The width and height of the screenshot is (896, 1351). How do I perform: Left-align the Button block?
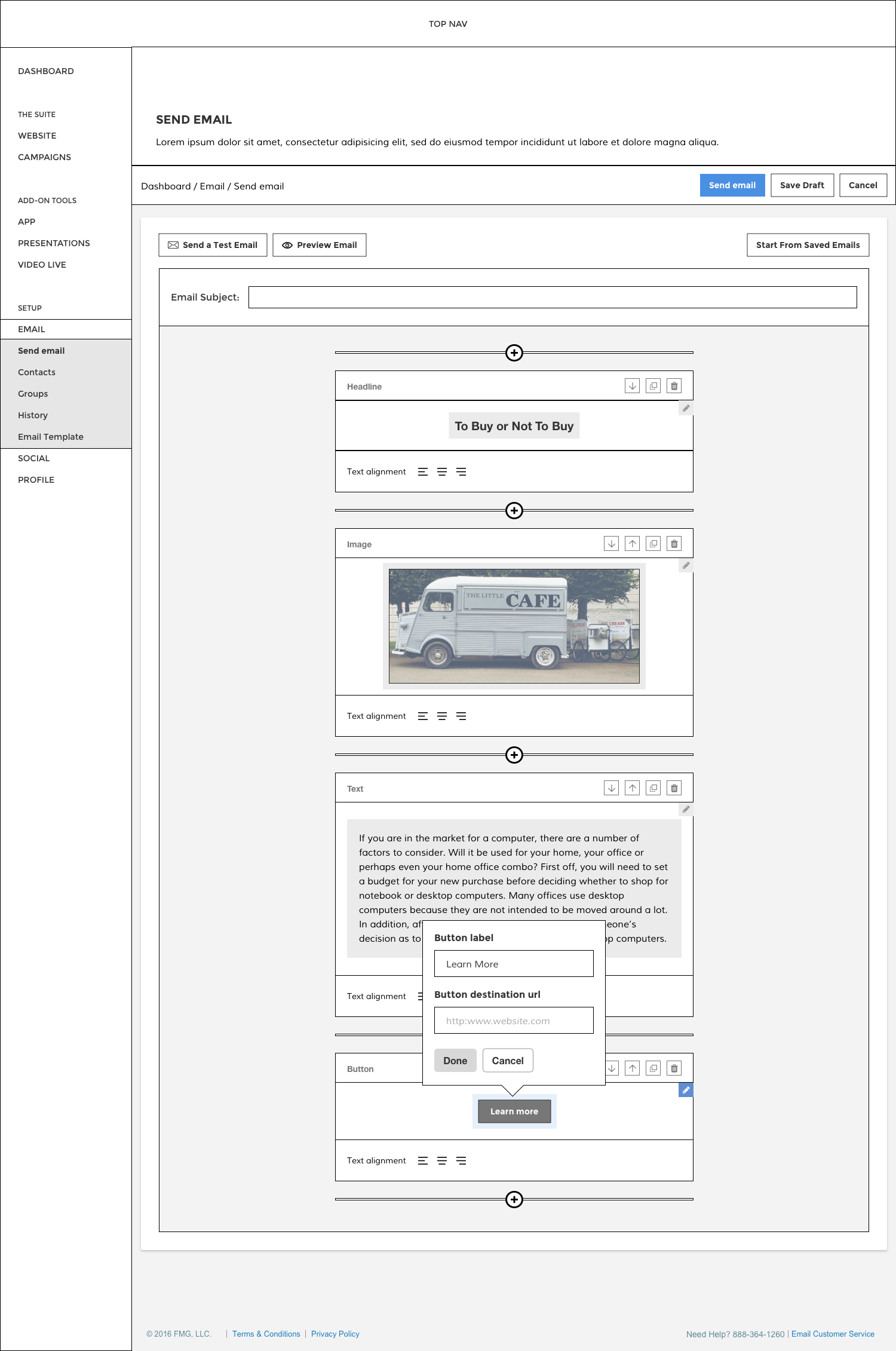(423, 1161)
